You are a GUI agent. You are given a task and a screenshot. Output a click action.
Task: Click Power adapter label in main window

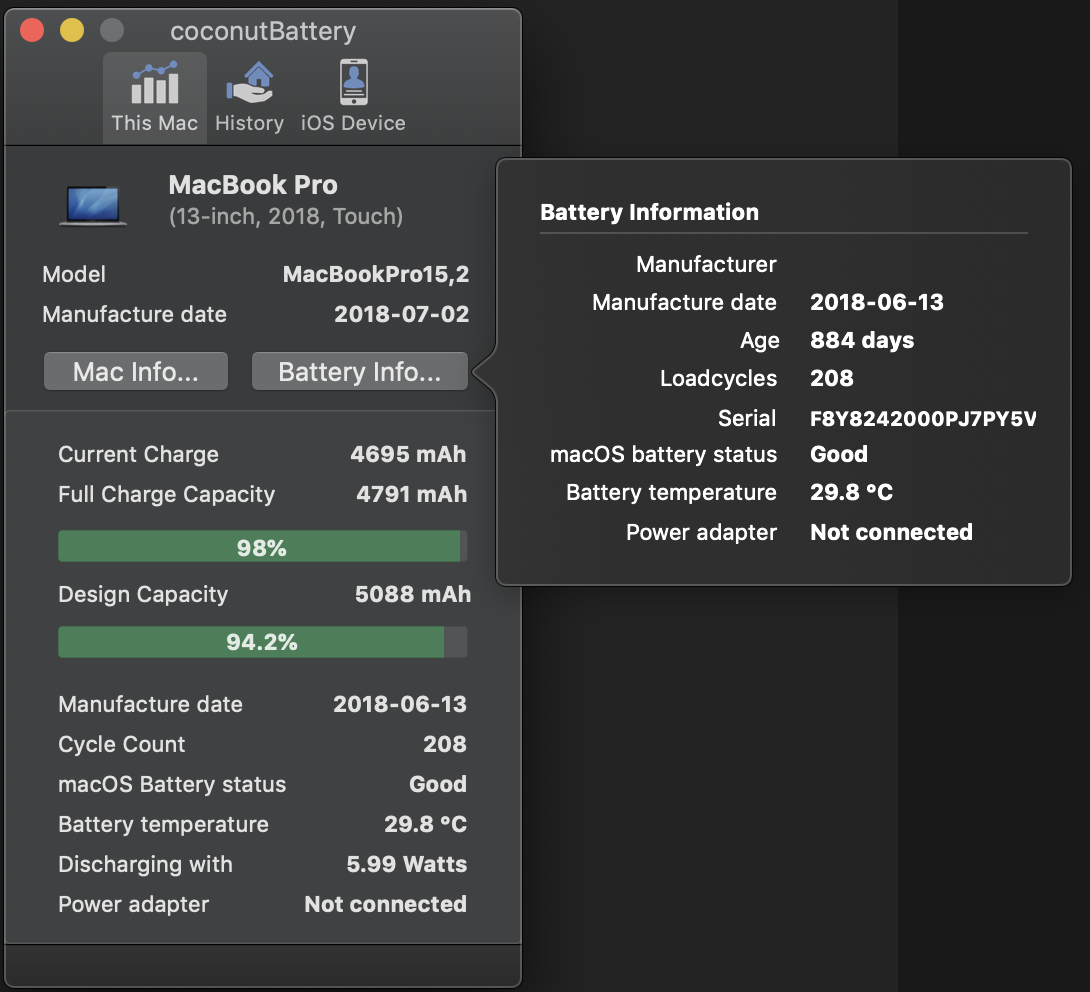(x=133, y=904)
